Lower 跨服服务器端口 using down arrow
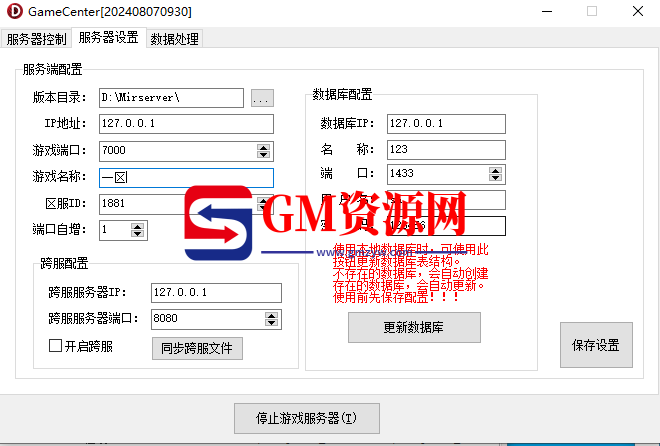Viewport: 660px width, 446px height. coord(271,323)
